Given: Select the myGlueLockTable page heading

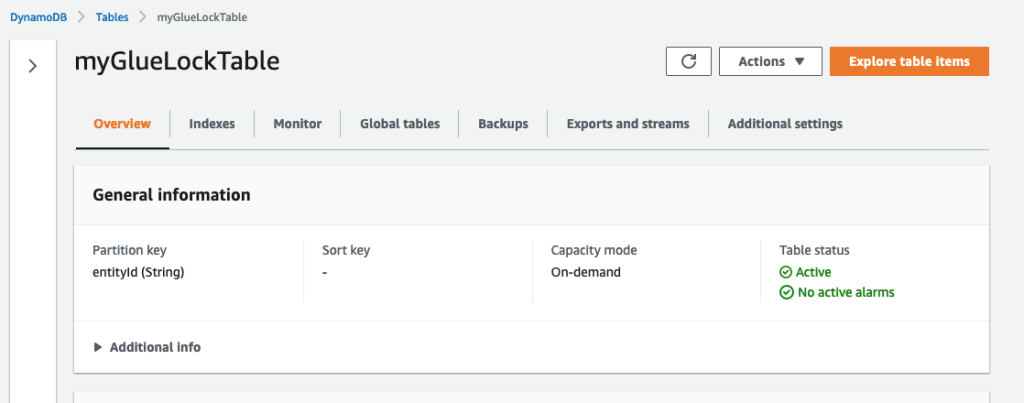Looking at the screenshot, I should 177,61.
